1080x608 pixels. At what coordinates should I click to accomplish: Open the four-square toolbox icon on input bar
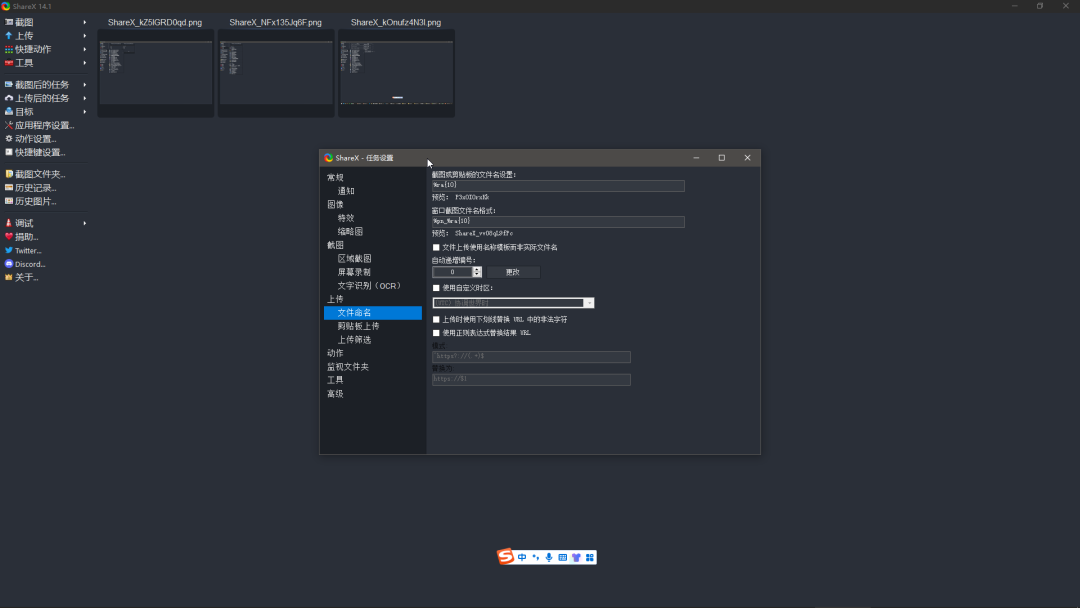[590, 557]
